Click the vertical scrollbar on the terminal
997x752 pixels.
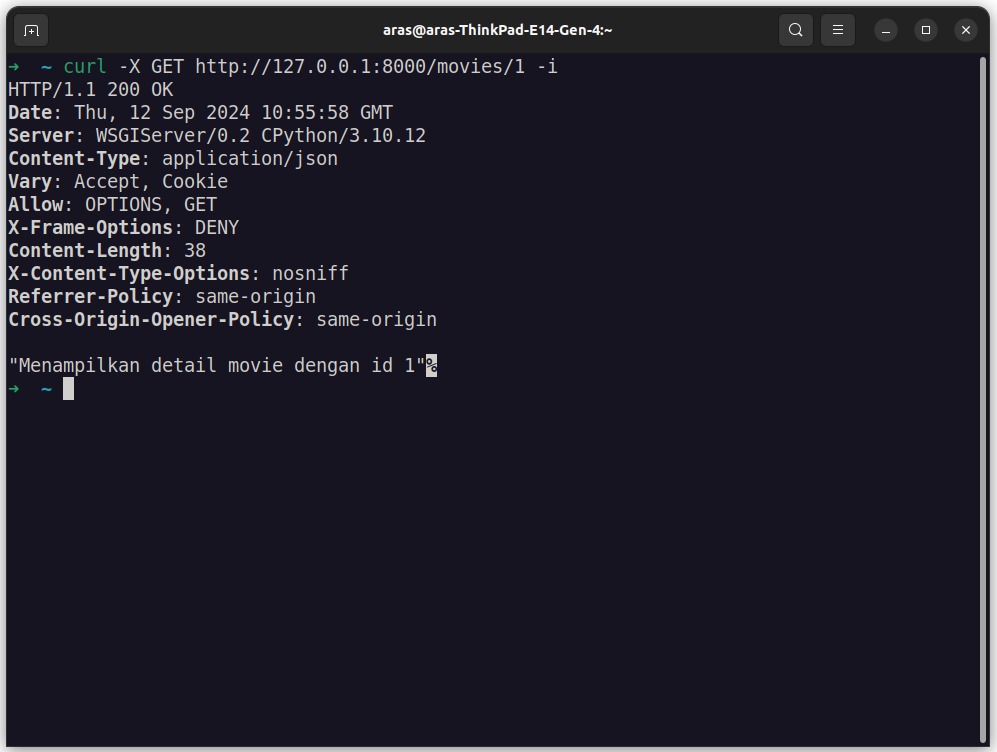click(x=983, y=399)
